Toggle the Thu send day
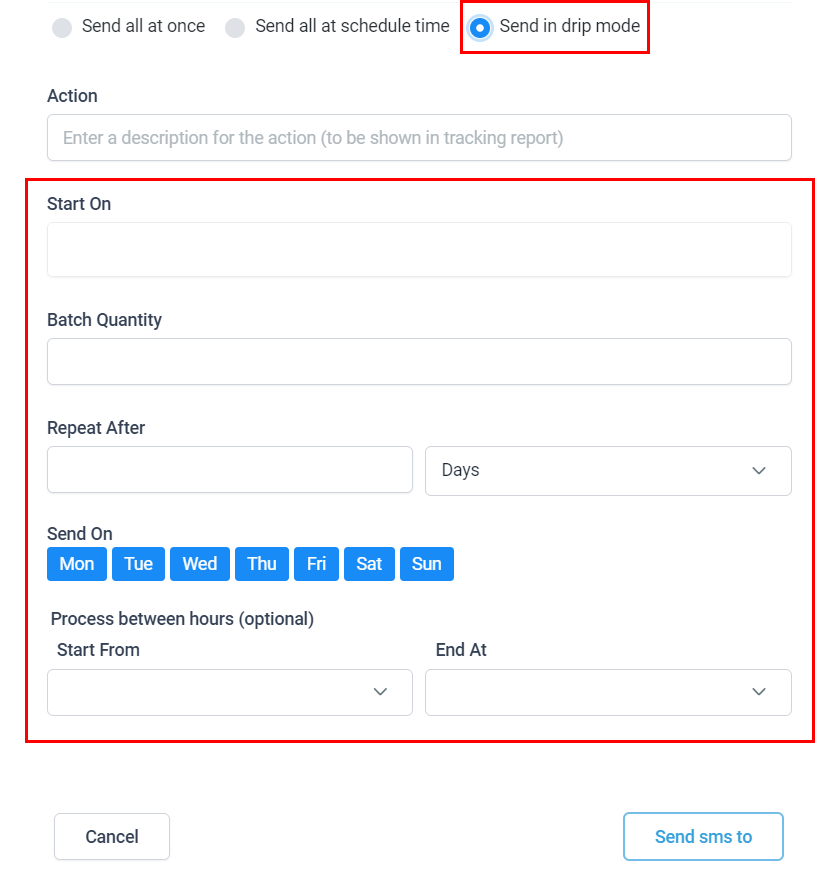 click(262, 564)
